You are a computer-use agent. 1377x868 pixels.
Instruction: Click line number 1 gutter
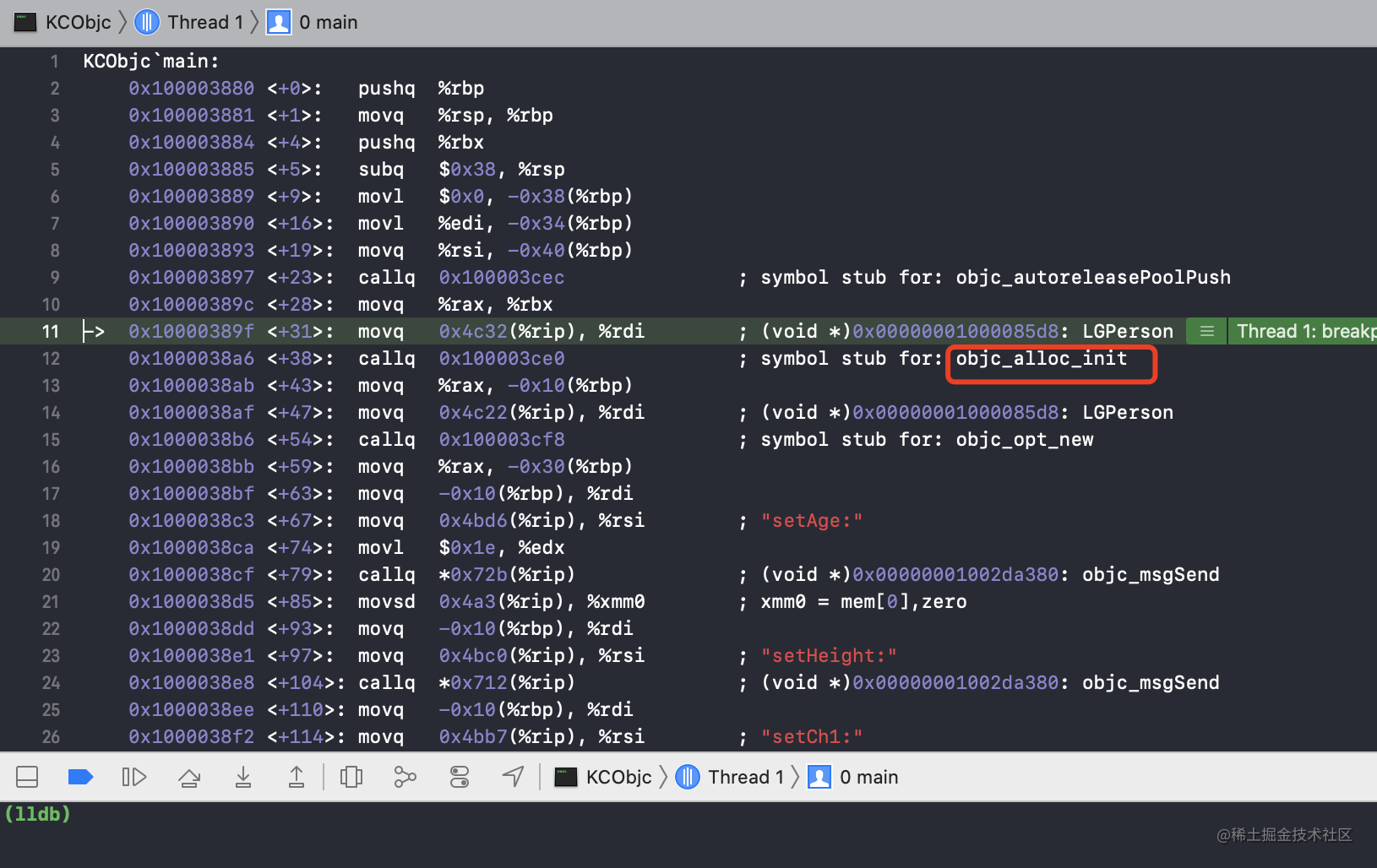54,61
